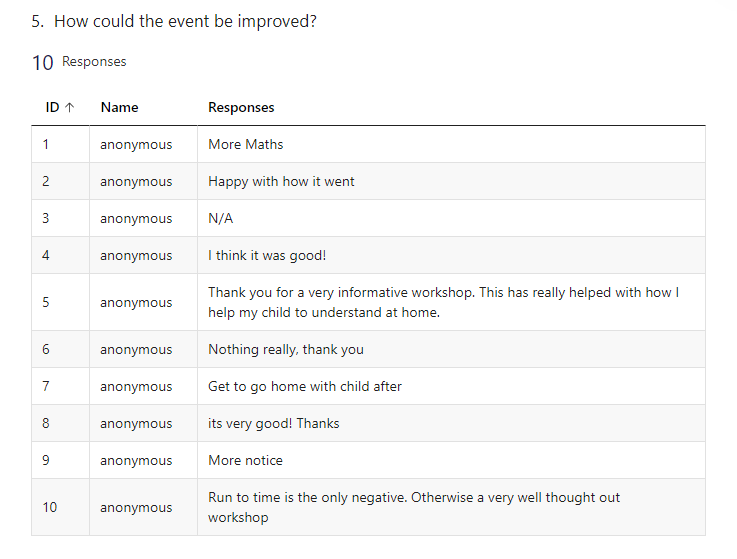
Task: Select 'Happy with how it went' response
Action: (281, 181)
